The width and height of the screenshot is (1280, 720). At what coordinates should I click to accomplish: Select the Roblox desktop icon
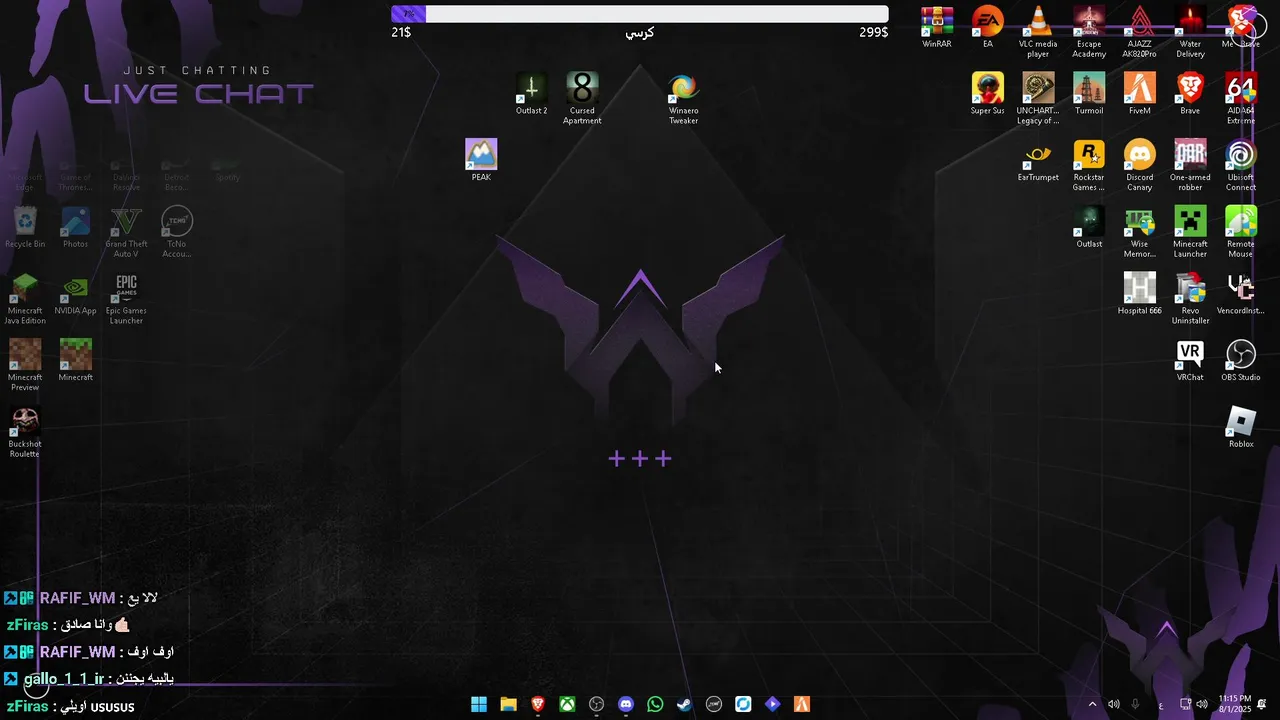[1241, 427]
